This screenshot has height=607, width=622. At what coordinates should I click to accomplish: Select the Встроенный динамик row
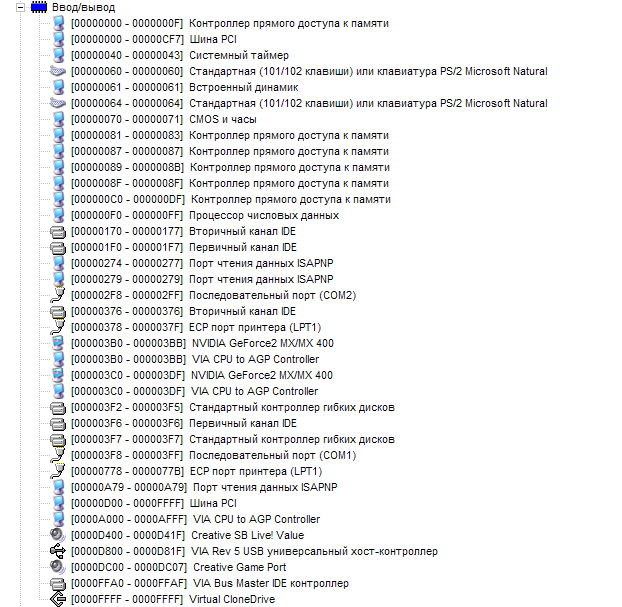184,87
